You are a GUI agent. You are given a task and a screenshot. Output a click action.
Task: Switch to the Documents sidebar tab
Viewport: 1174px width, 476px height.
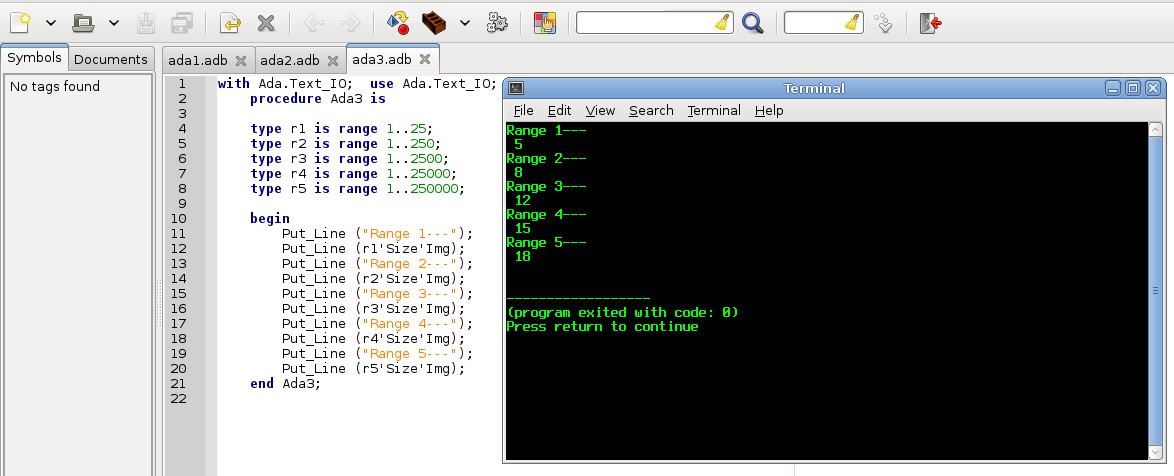(x=111, y=59)
